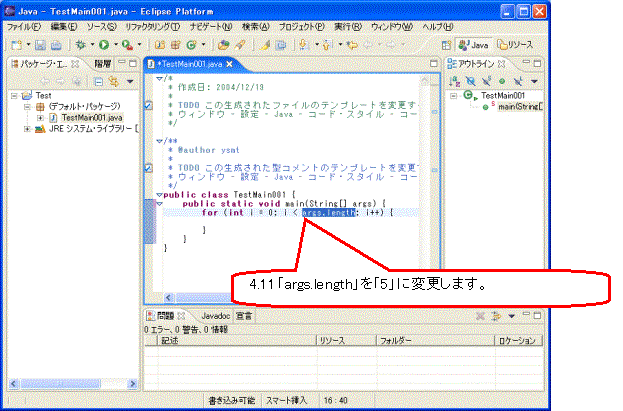Select (デフォルト・パッケージ) in Package Explorer
Screen dimensions: 623x411
(84, 107)
